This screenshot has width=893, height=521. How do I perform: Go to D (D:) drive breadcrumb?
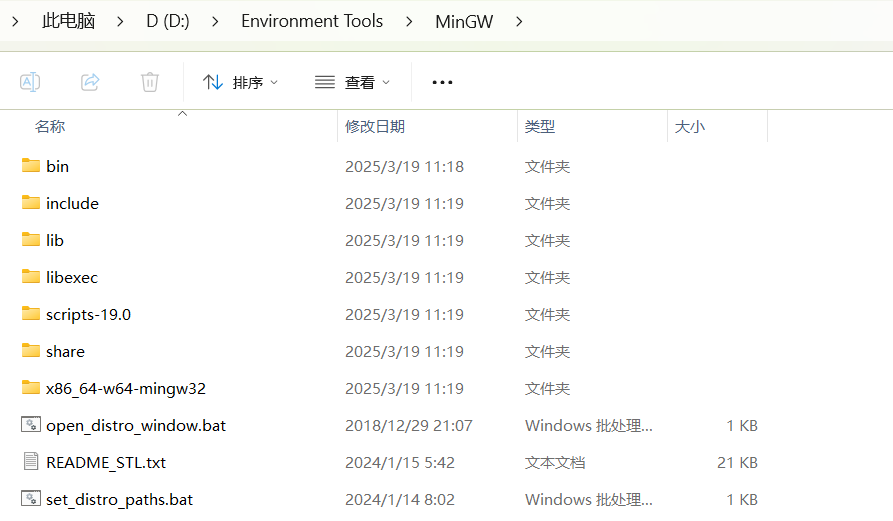[167, 21]
